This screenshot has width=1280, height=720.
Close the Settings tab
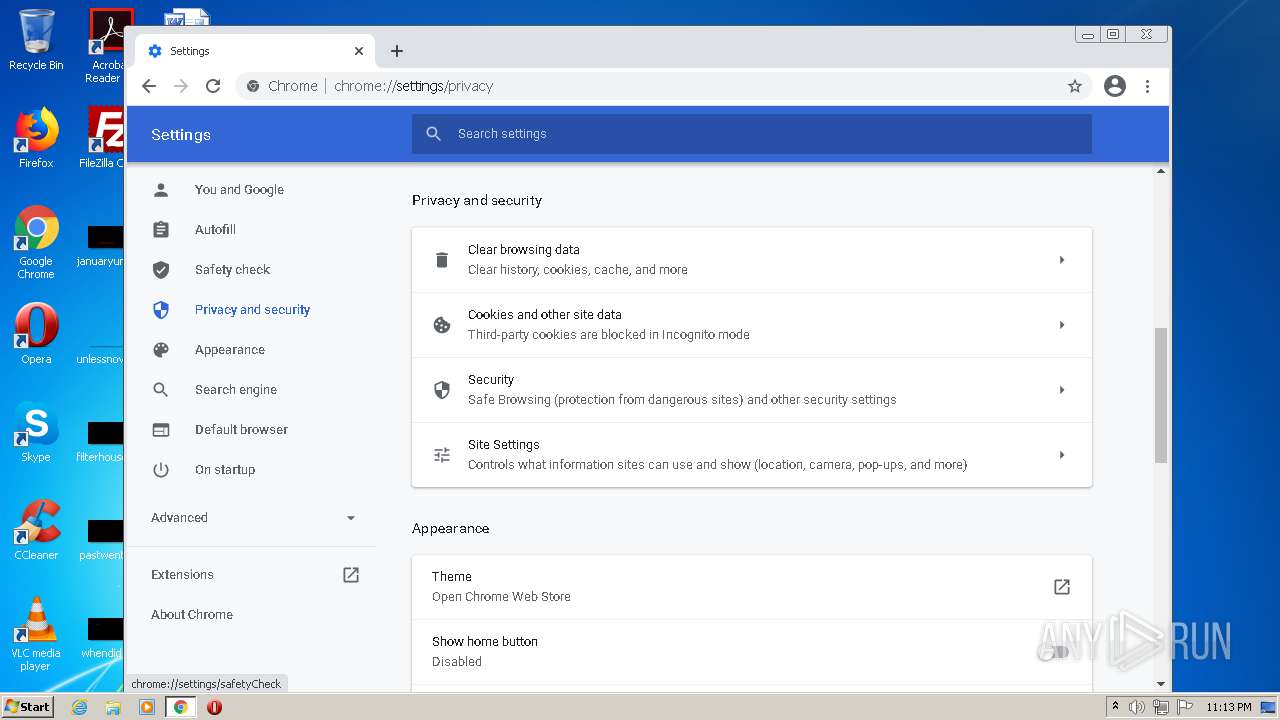359,51
